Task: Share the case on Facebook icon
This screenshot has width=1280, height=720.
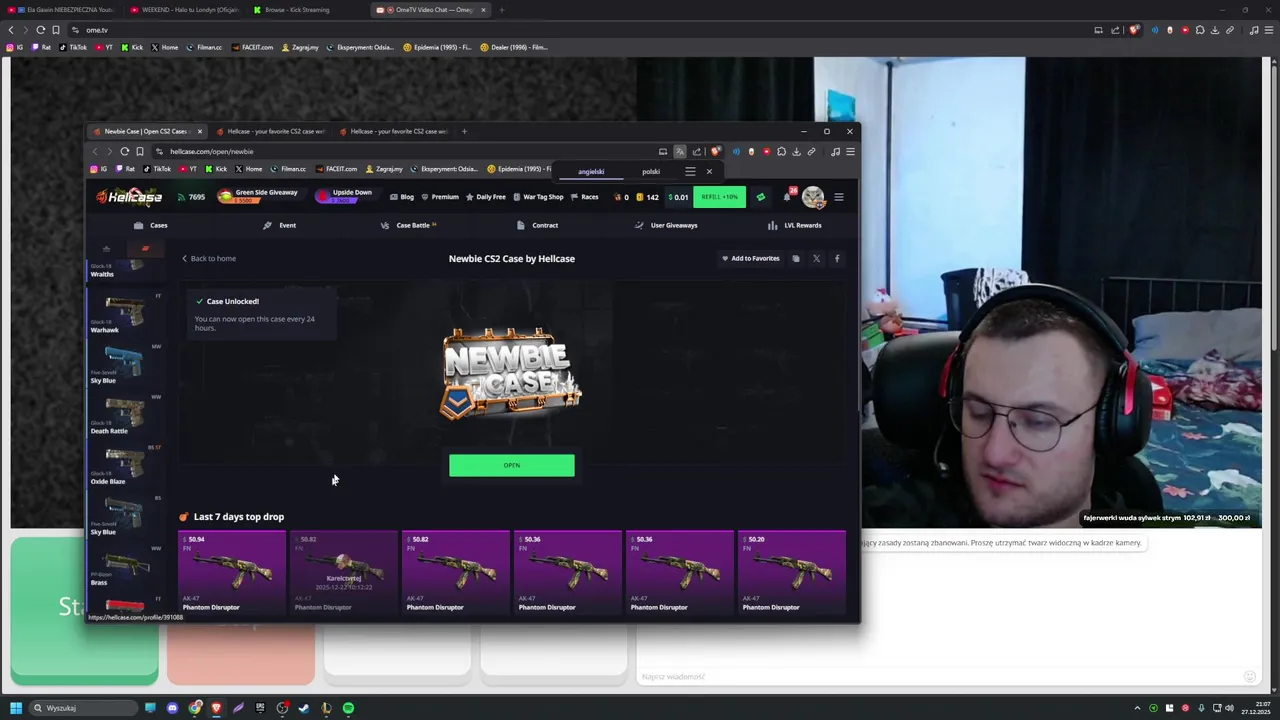Action: tap(837, 259)
